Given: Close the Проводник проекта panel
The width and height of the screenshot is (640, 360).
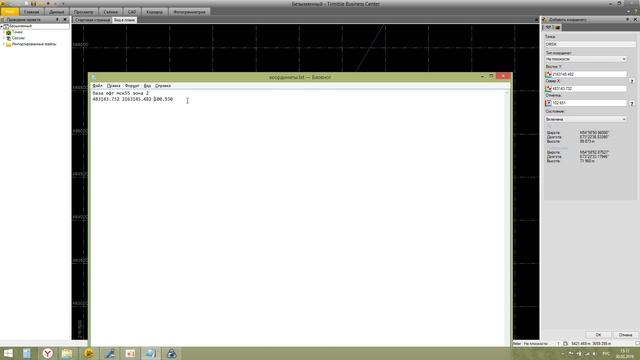Looking at the screenshot, I should (x=65, y=19).
